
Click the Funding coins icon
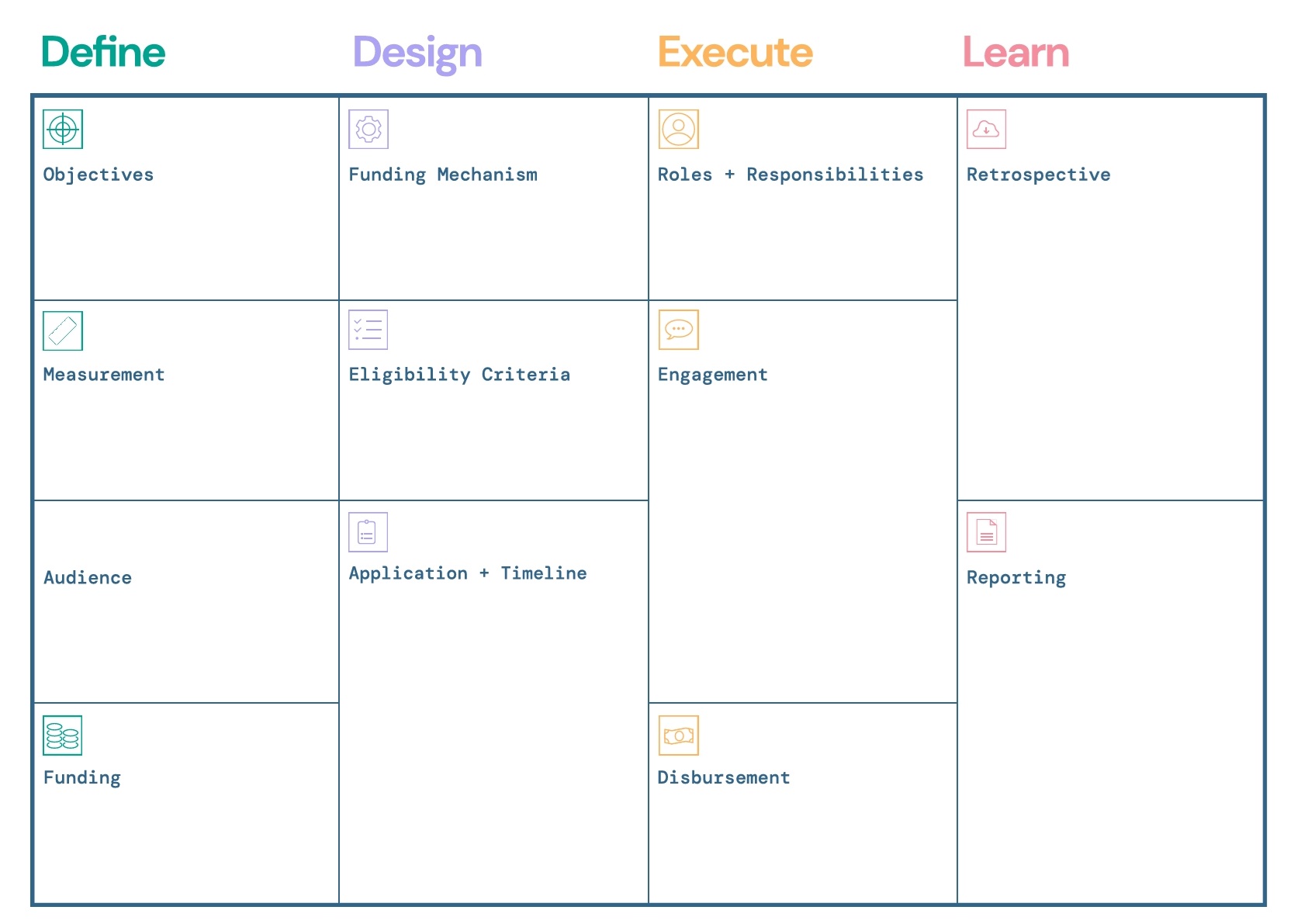63,735
